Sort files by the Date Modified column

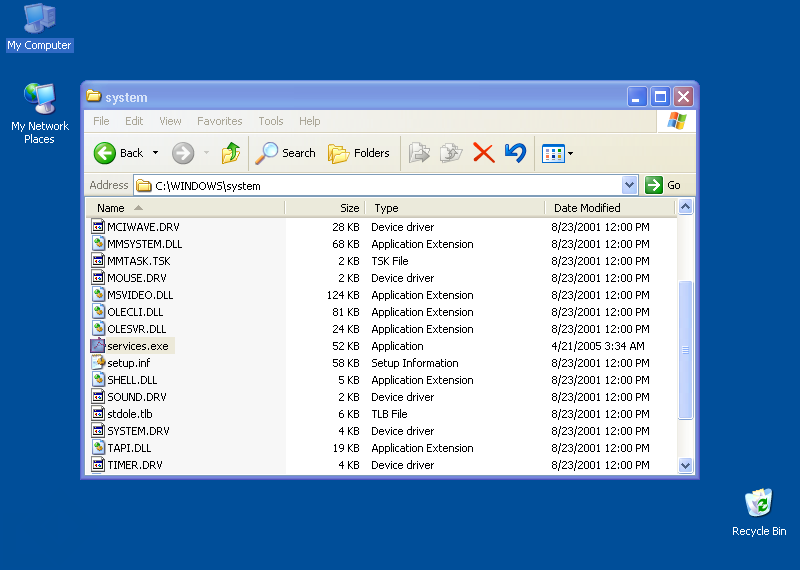click(587, 208)
